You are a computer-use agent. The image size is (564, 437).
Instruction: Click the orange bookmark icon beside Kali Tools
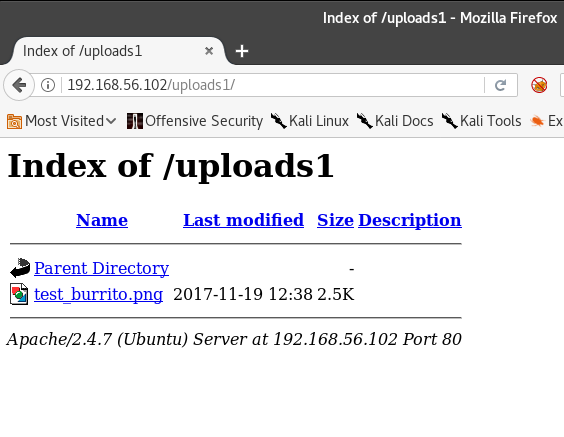(x=537, y=121)
